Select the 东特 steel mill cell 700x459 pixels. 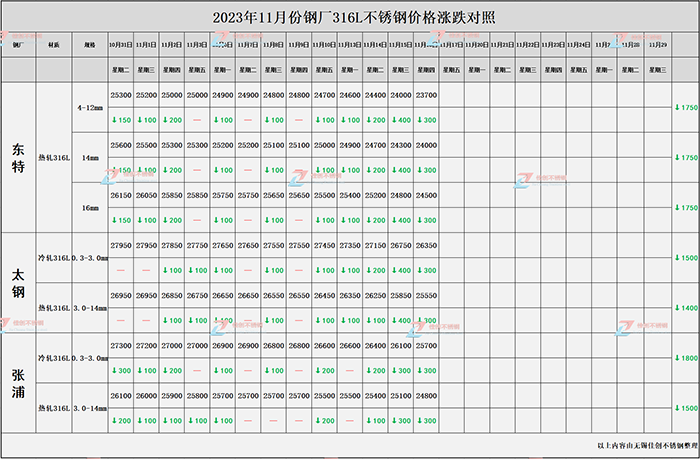click(x=18, y=158)
